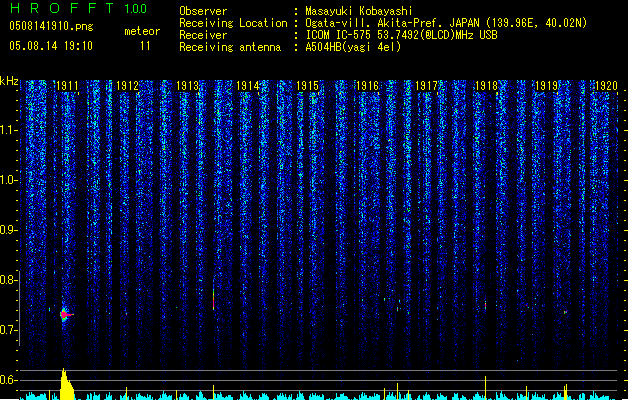Click the meteor count value 11
This screenshot has width=629, height=400.
click(145, 46)
